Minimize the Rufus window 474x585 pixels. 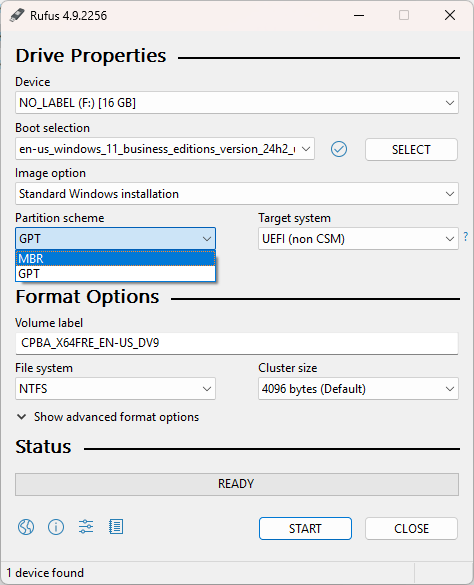(359, 15)
